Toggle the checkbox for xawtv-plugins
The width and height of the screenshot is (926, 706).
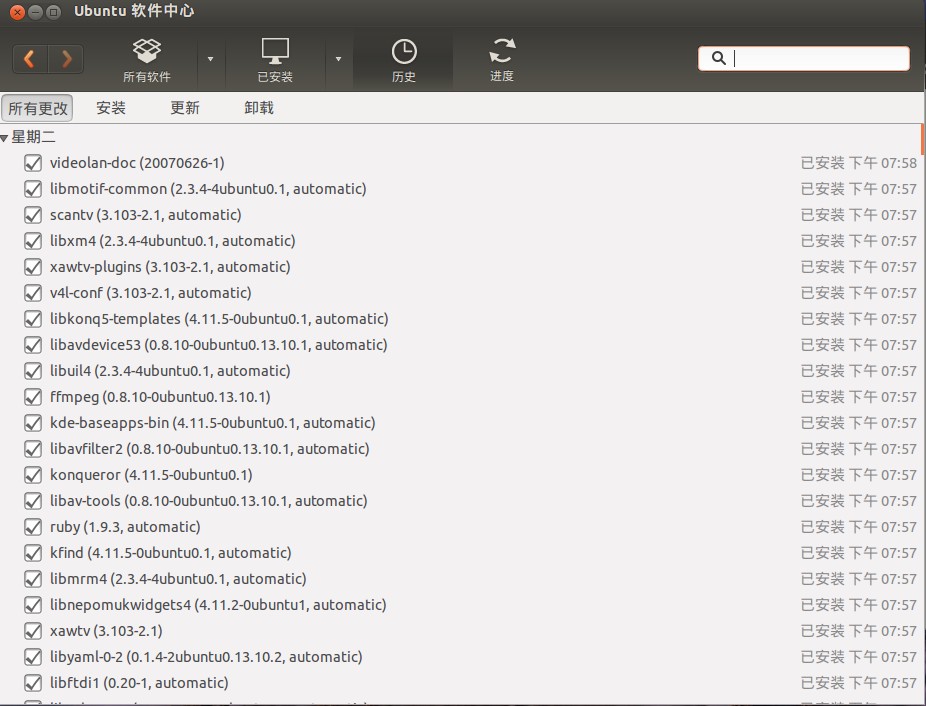click(33, 267)
